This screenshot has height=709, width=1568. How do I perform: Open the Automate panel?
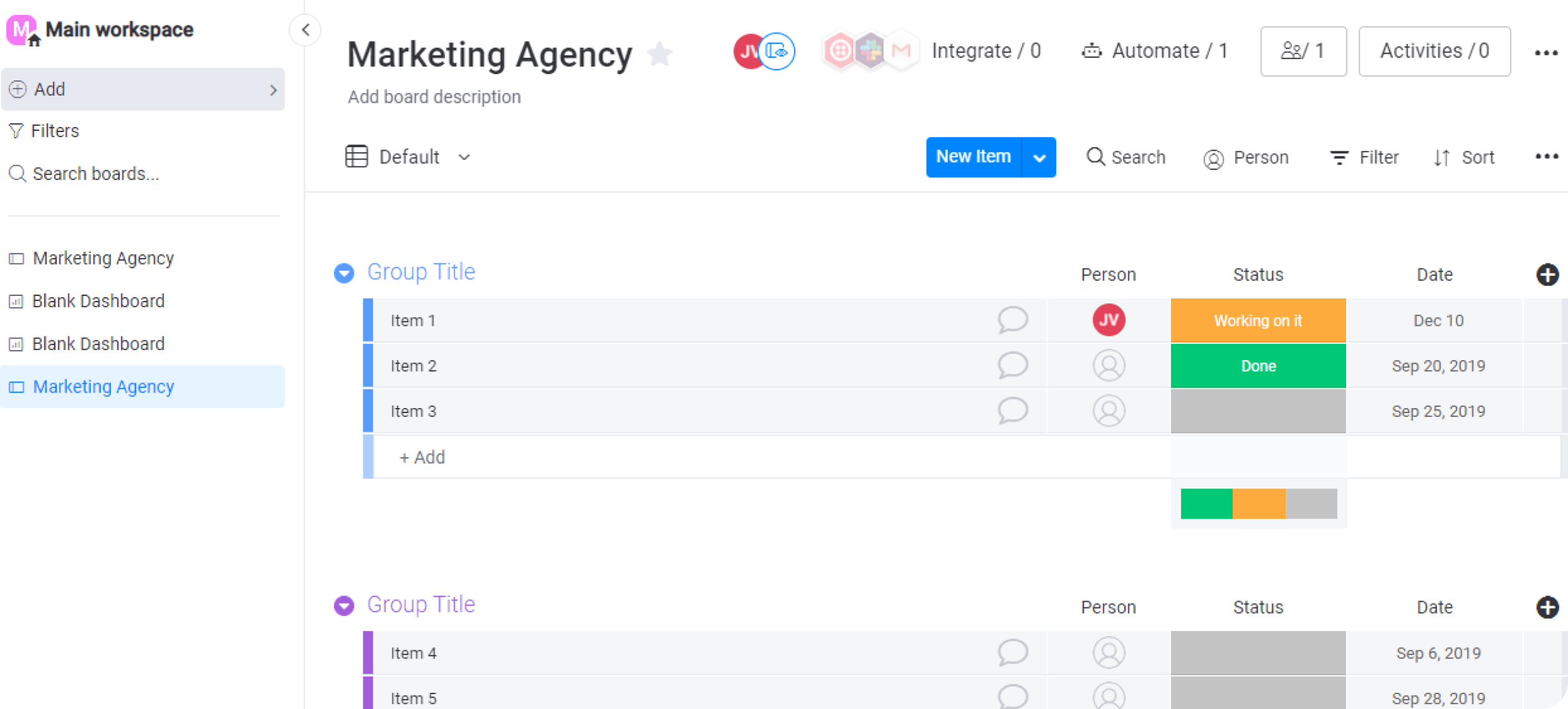coord(1154,51)
